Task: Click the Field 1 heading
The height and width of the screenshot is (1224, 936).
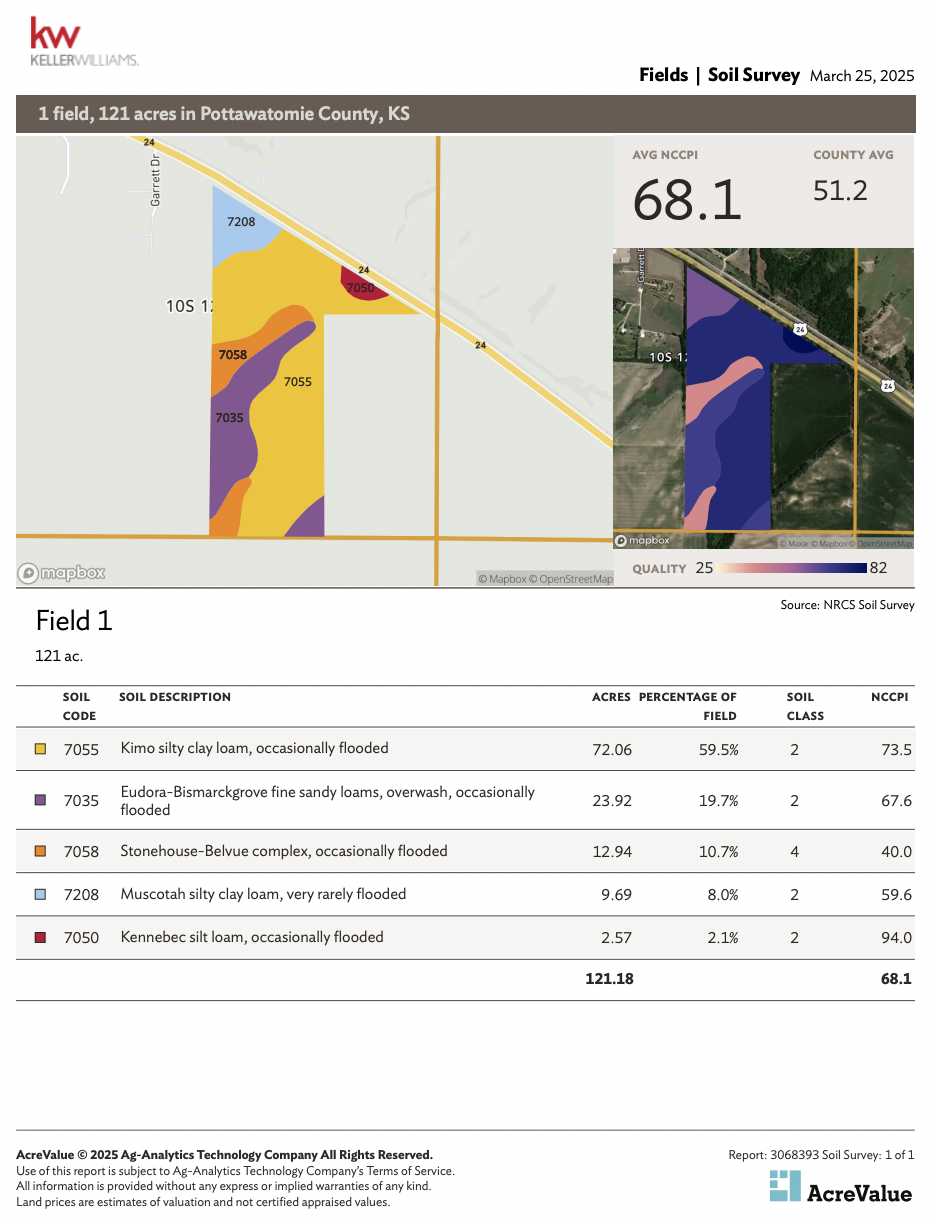Action: point(74,621)
